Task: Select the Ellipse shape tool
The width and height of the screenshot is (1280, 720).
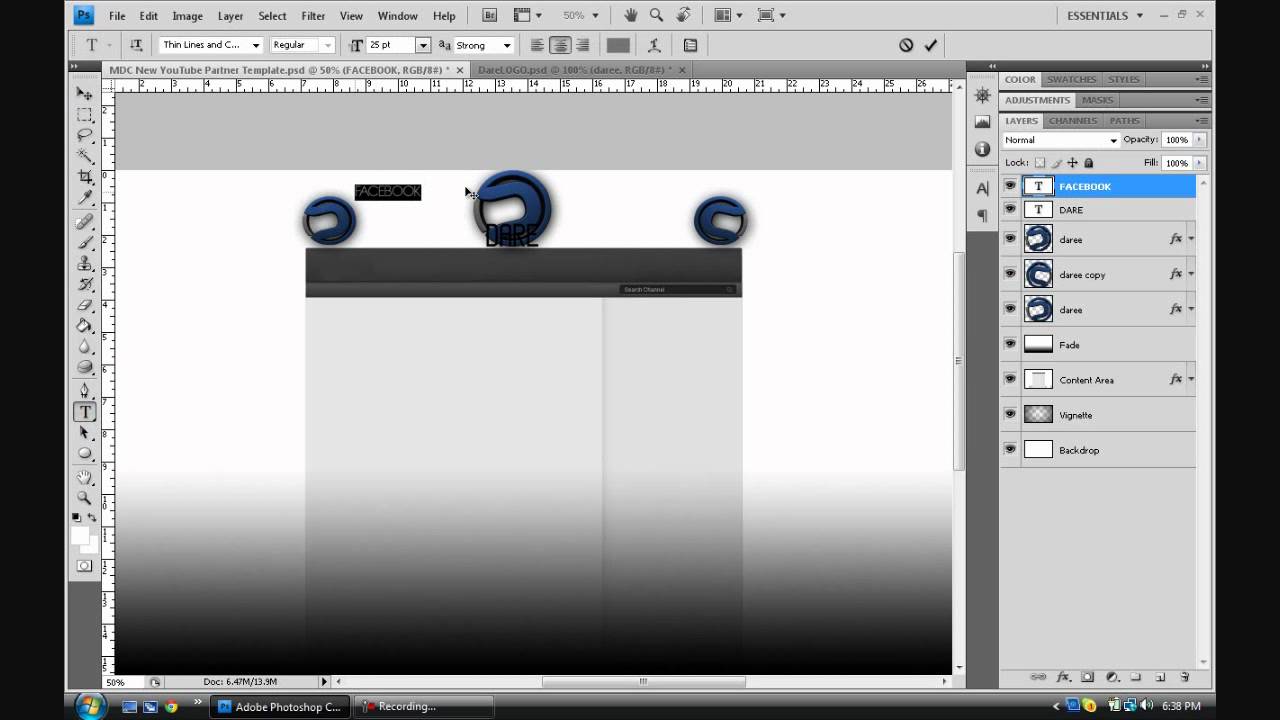Action: [x=85, y=454]
